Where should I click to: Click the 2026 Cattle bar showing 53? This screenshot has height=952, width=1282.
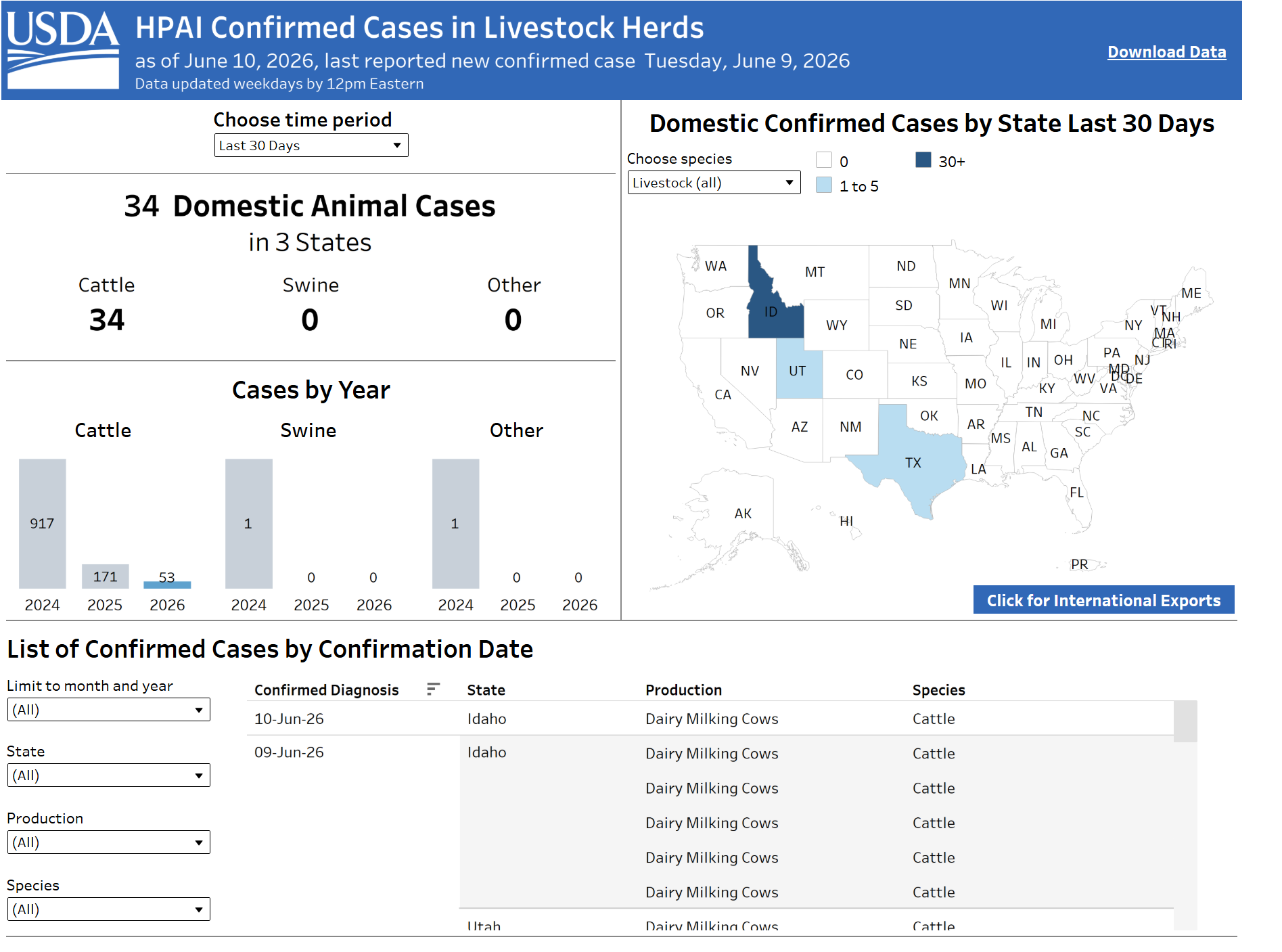[x=167, y=585]
